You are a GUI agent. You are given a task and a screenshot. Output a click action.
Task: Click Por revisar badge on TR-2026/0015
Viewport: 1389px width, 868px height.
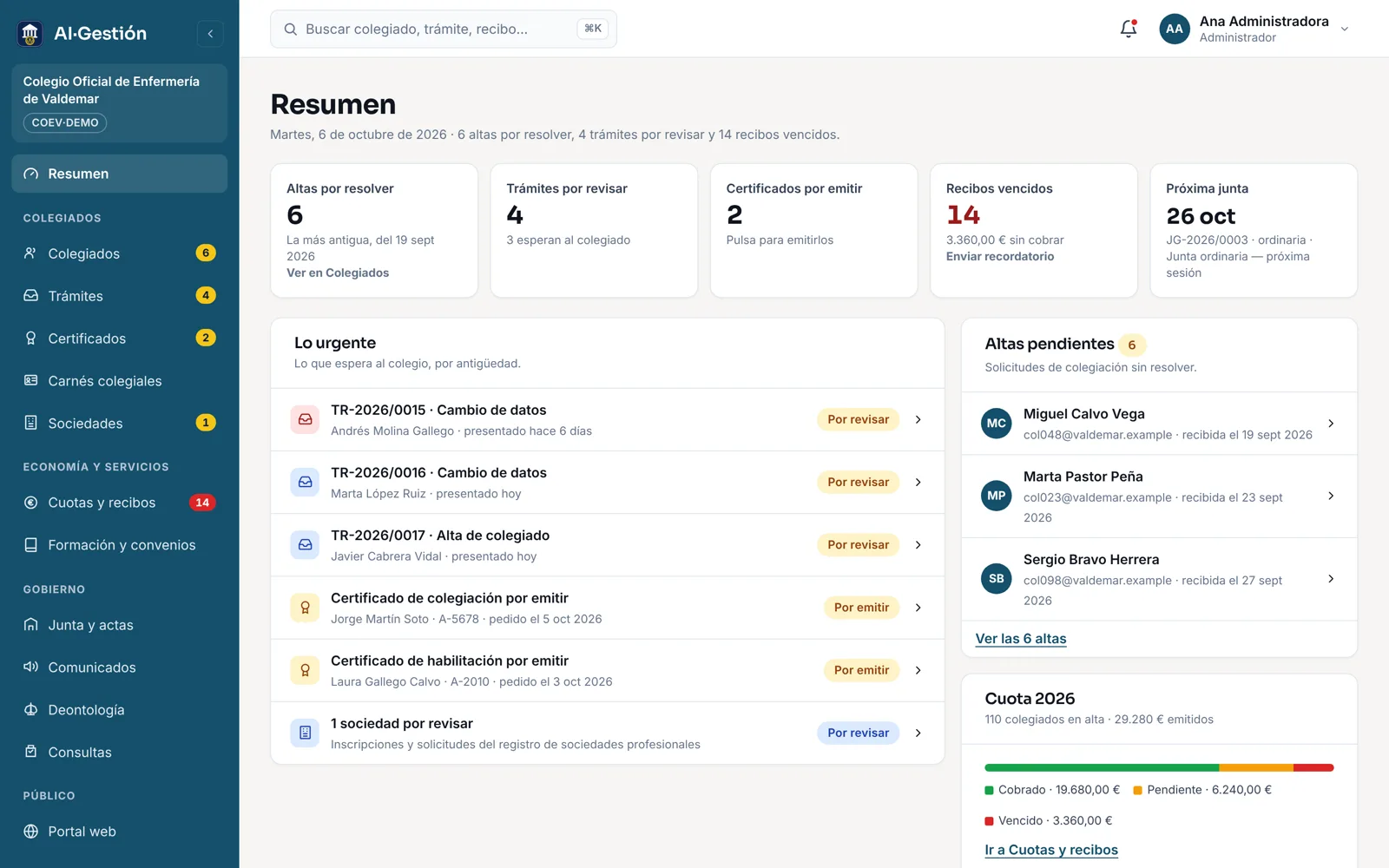coord(858,419)
